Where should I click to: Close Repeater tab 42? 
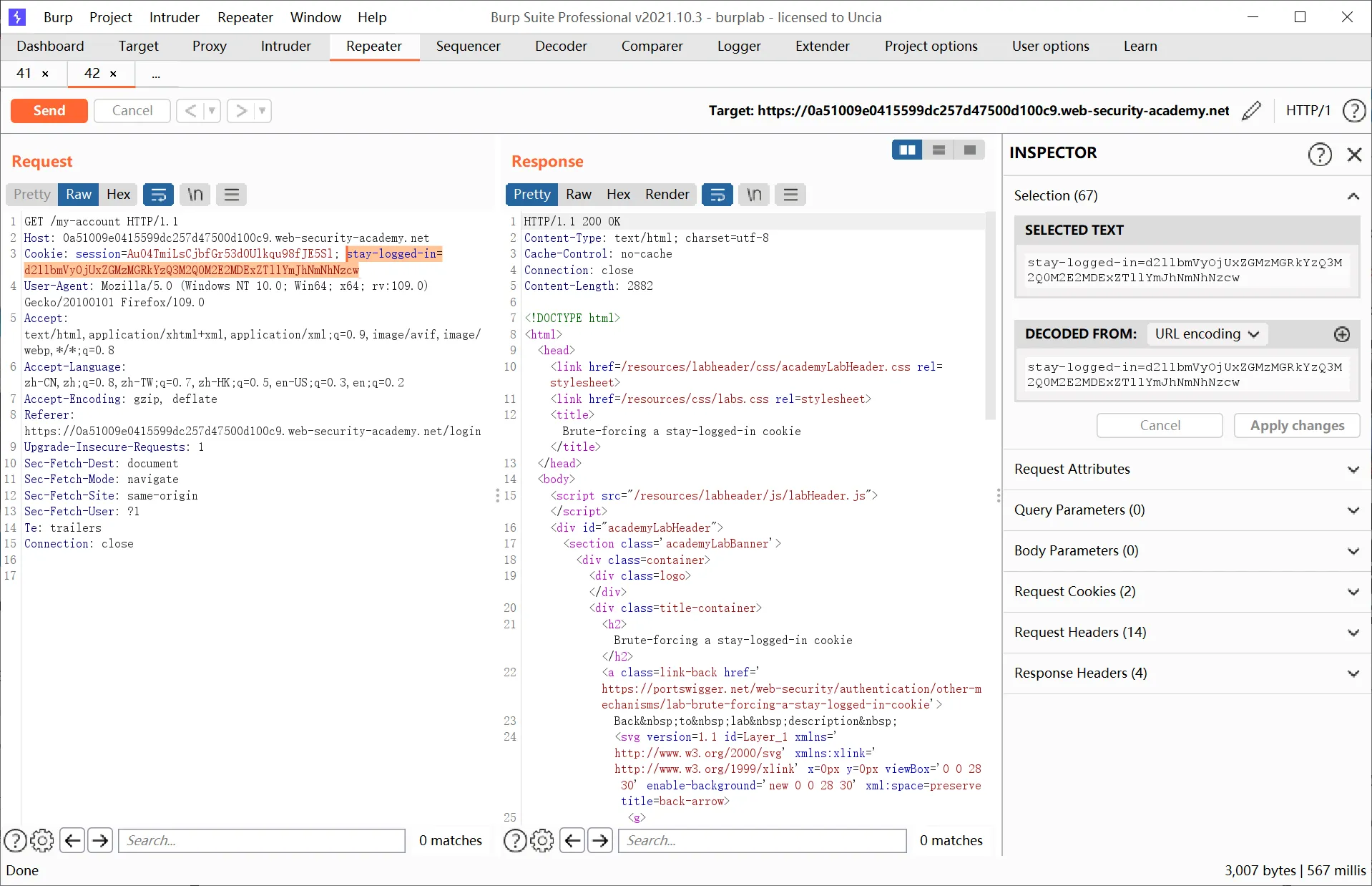(113, 74)
